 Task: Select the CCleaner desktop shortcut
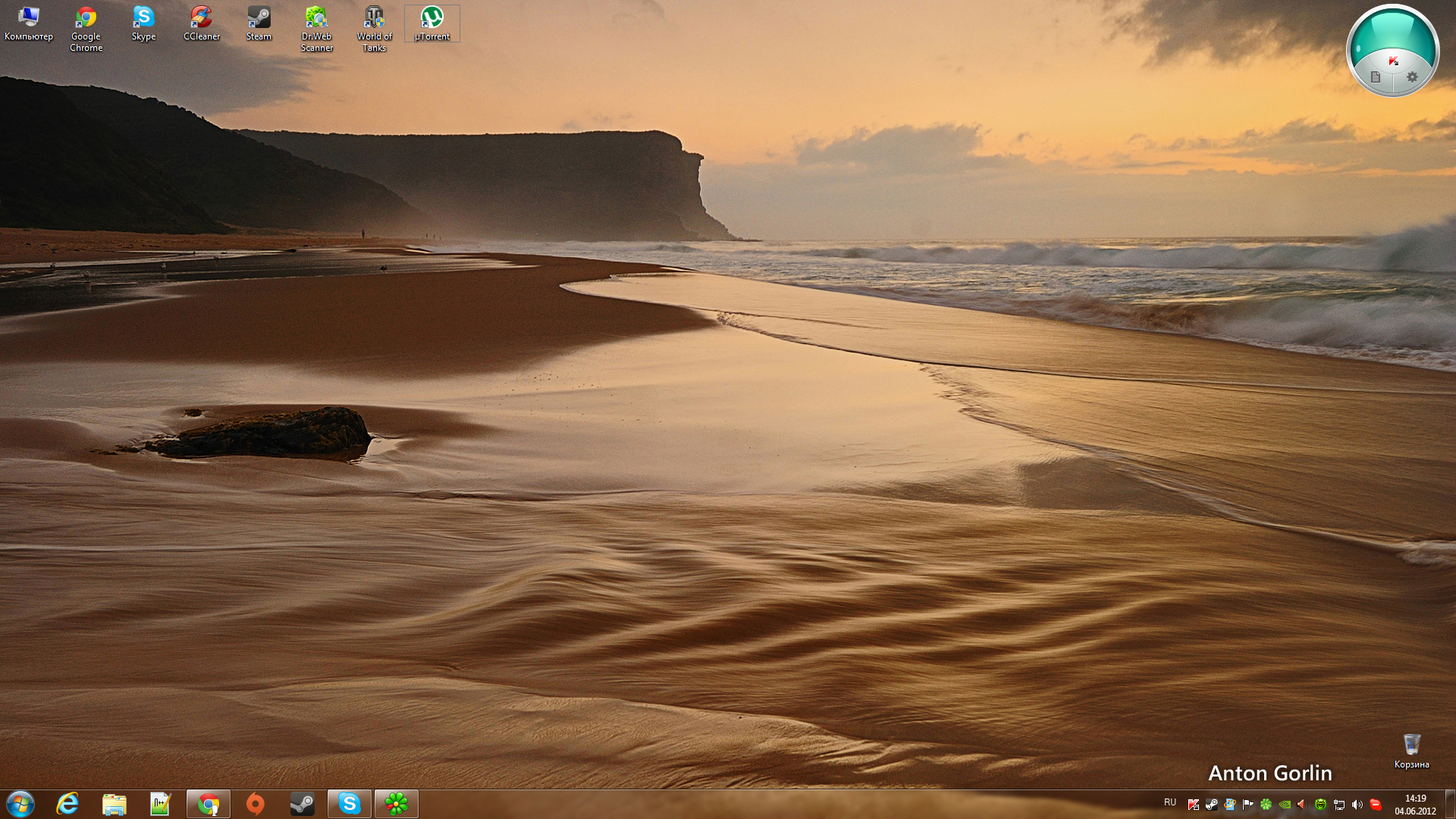pyautogui.click(x=201, y=24)
